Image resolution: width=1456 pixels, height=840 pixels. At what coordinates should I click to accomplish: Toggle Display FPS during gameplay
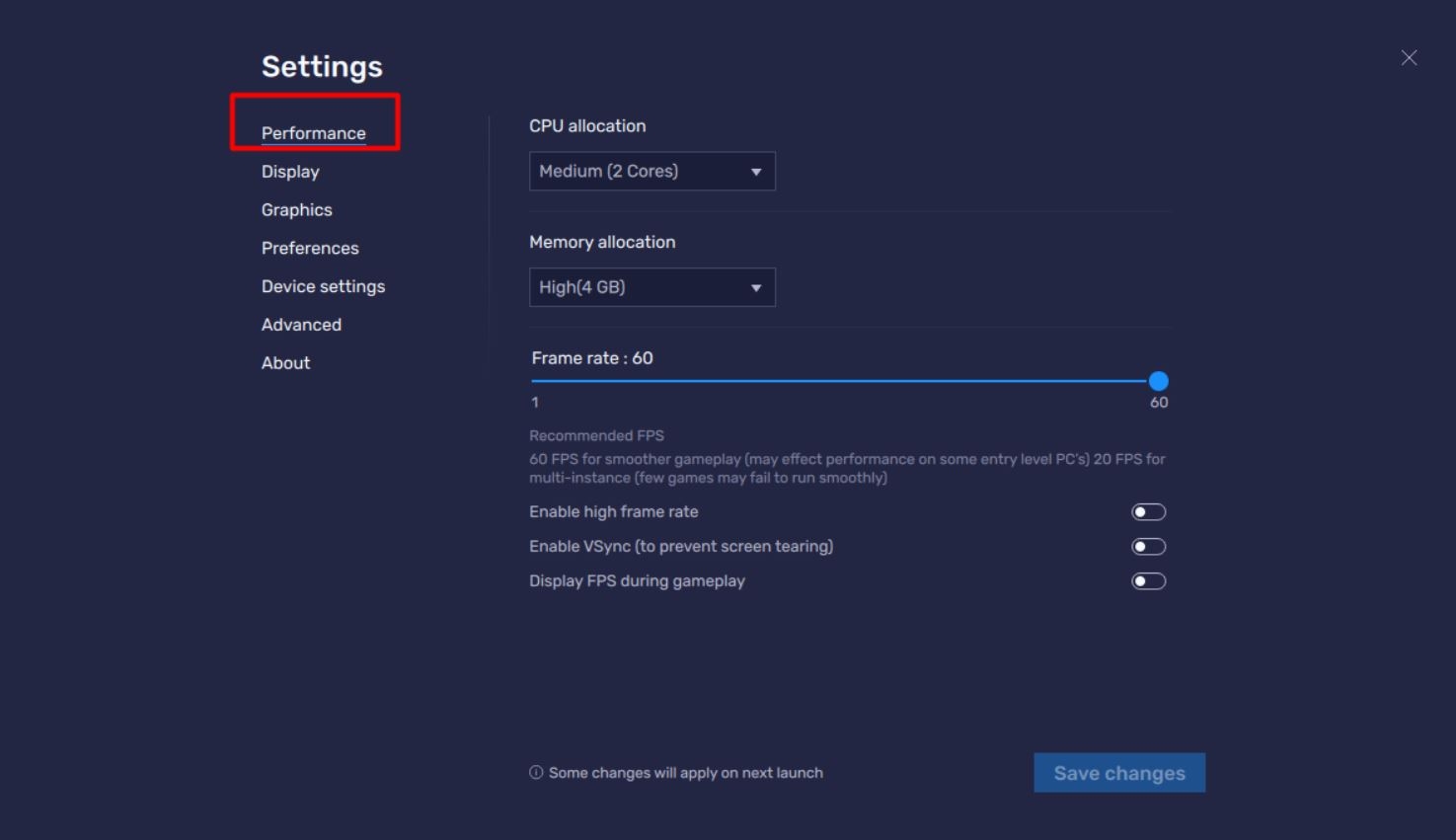(x=1148, y=581)
